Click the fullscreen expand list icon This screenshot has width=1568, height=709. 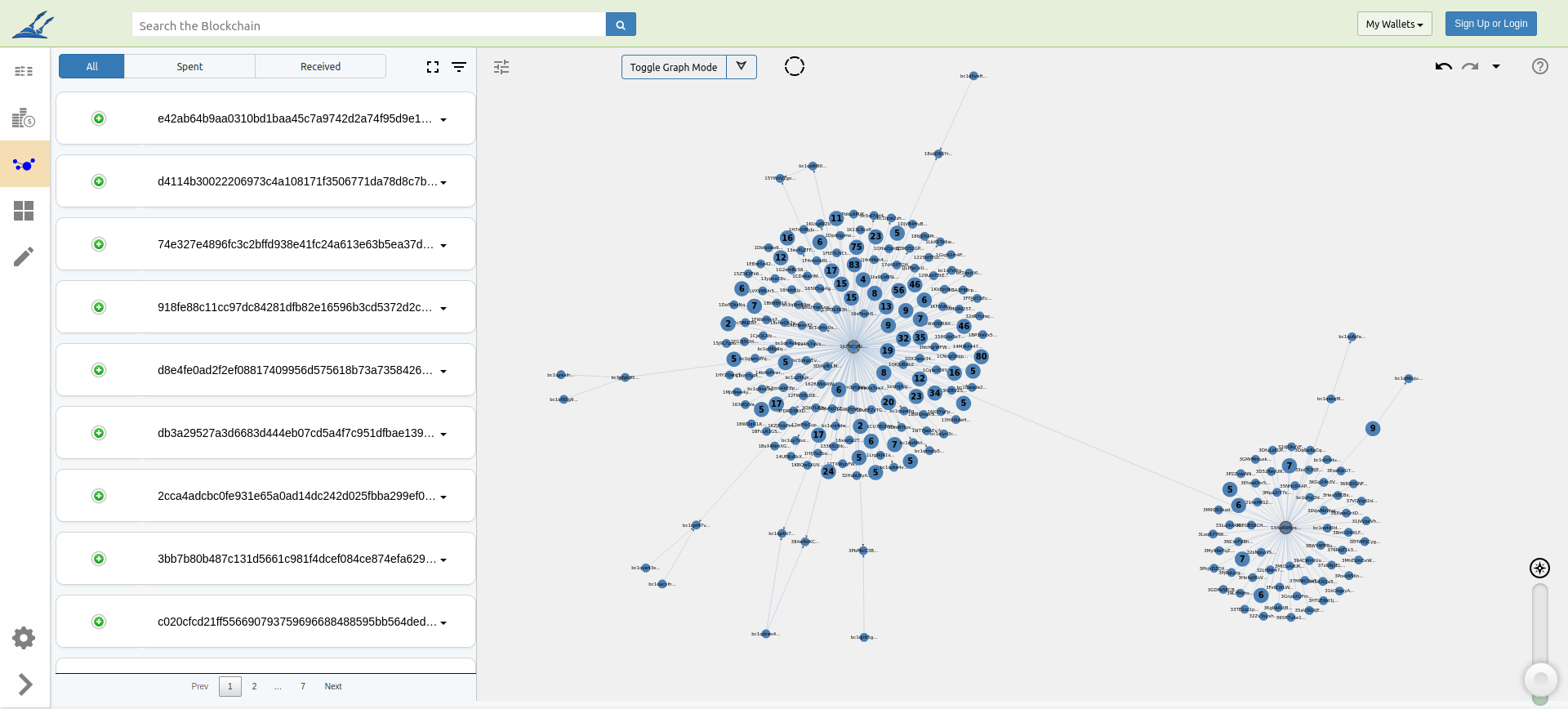(433, 67)
